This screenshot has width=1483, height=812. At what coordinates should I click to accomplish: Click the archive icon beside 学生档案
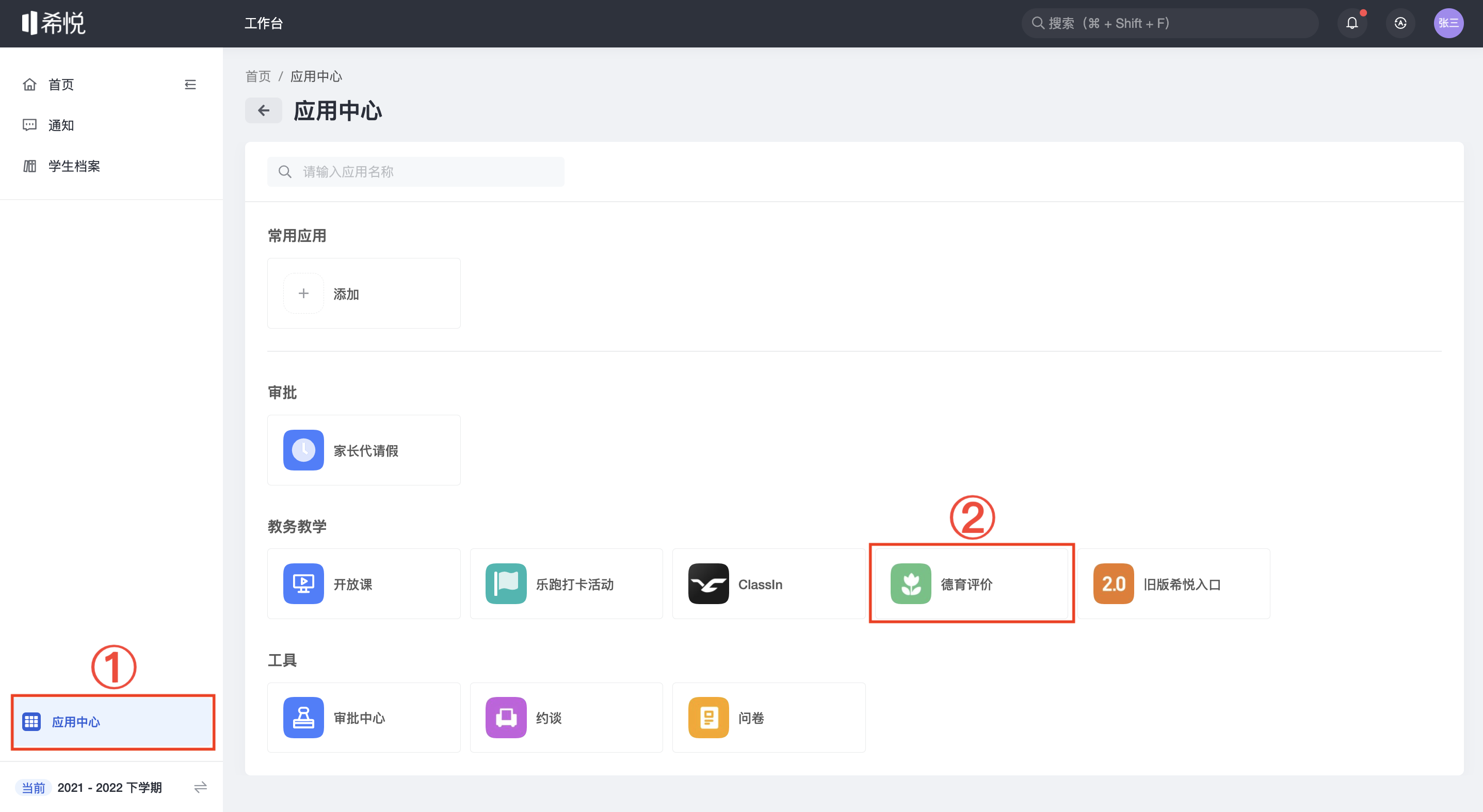click(x=29, y=166)
